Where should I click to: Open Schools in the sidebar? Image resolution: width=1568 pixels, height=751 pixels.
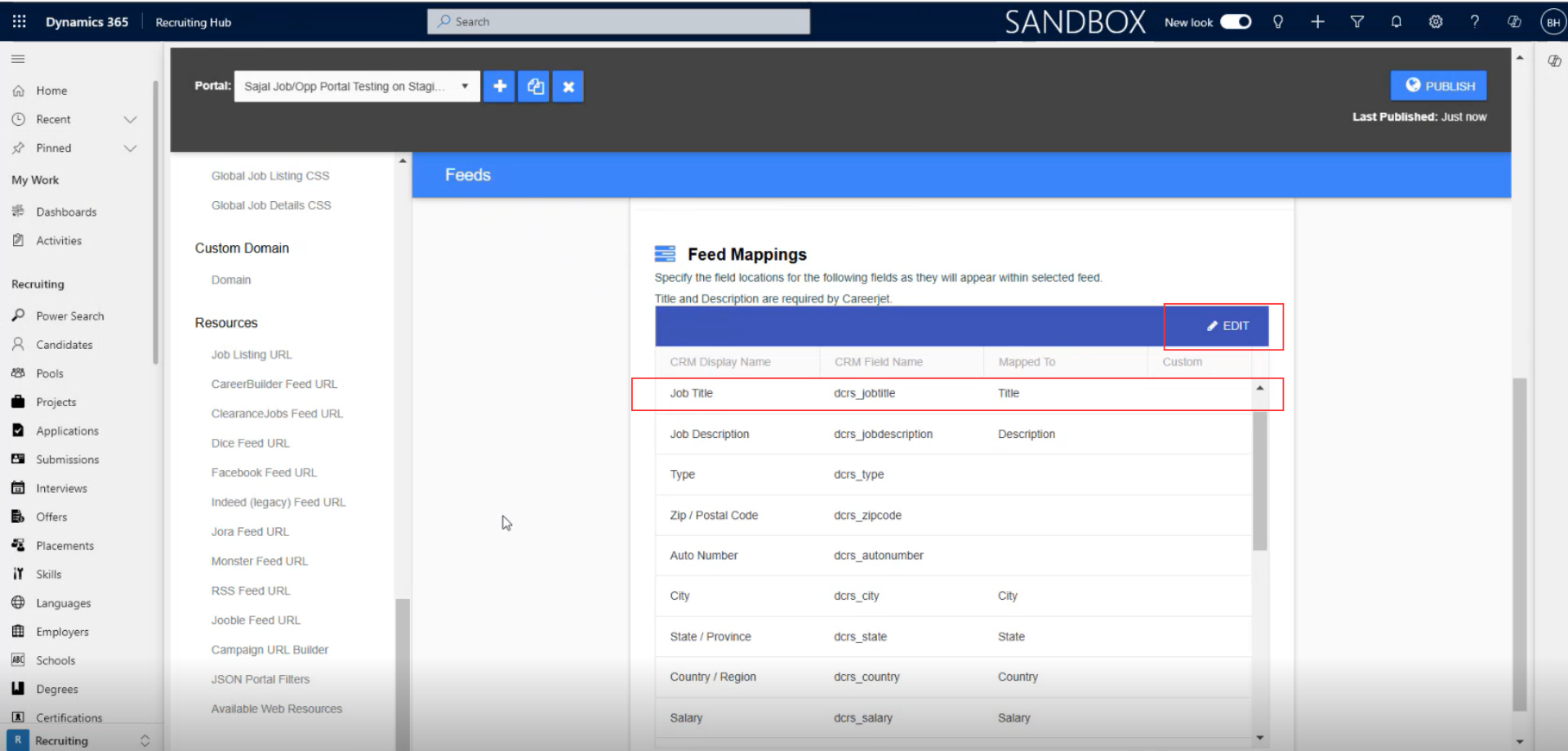point(56,660)
